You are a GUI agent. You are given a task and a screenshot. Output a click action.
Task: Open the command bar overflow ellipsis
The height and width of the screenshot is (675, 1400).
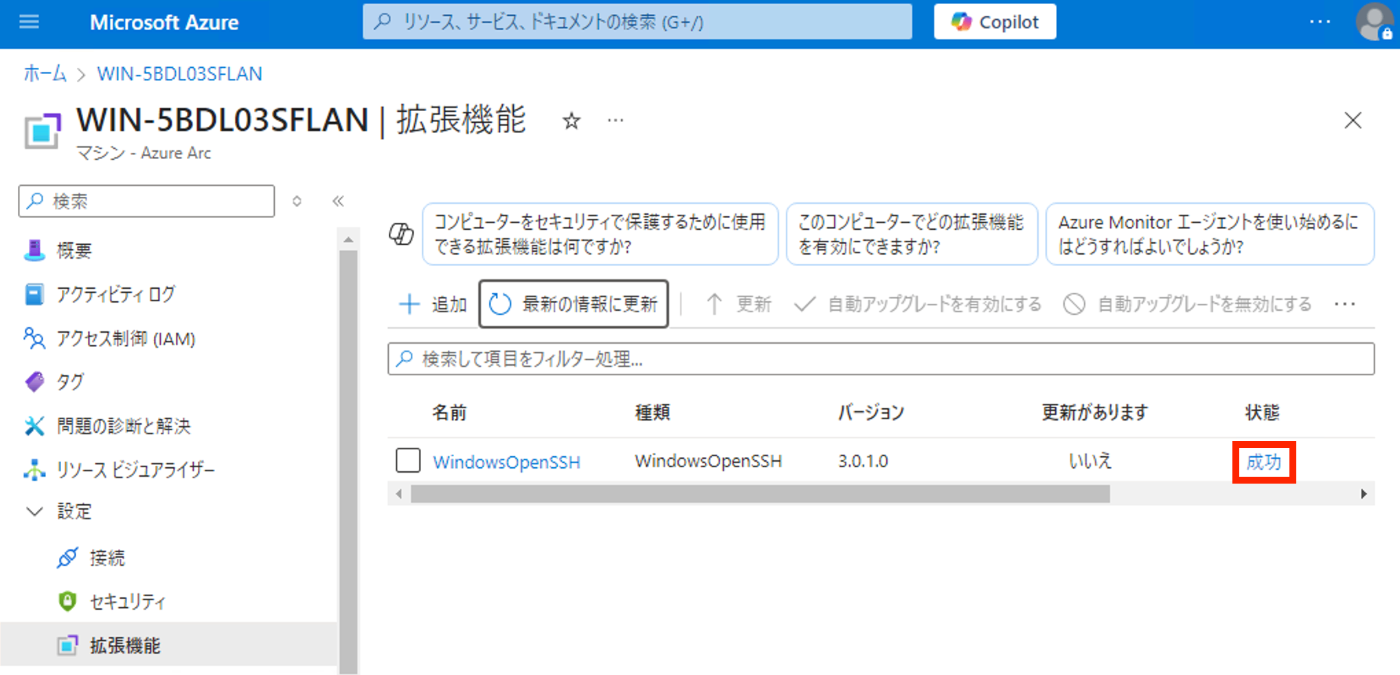1345,304
